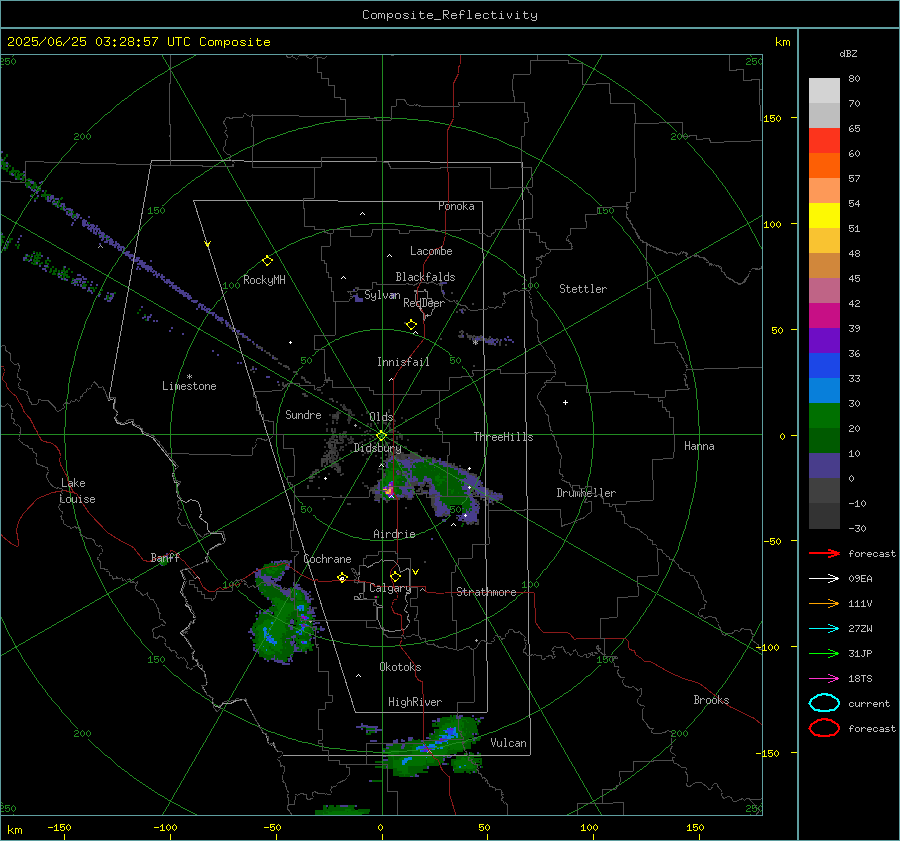The height and width of the screenshot is (841, 900).
Task: Click the cyan current ellipse legend icon
Action: point(824,703)
